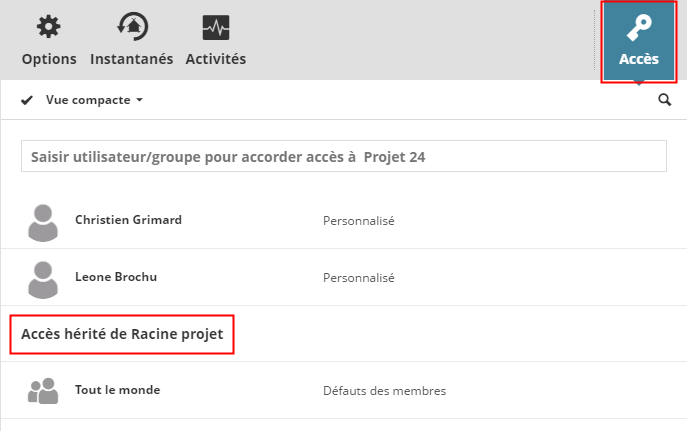Click the search magnifier icon
Viewport: 687px width, 431px height.
(665, 100)
